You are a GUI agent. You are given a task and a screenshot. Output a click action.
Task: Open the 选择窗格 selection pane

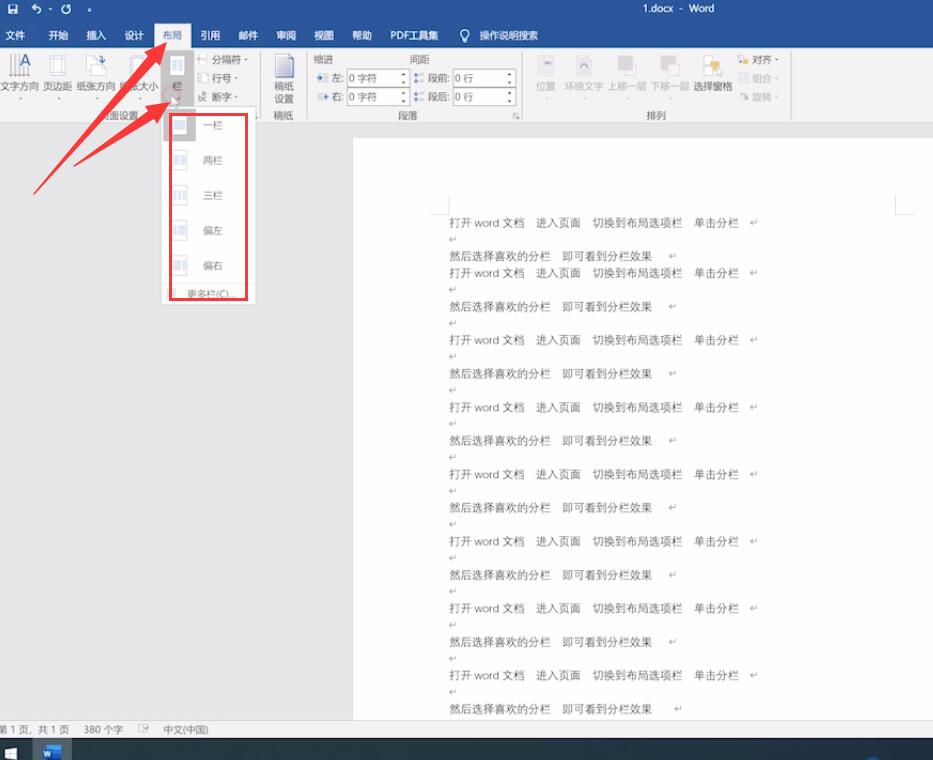(713, 74)
